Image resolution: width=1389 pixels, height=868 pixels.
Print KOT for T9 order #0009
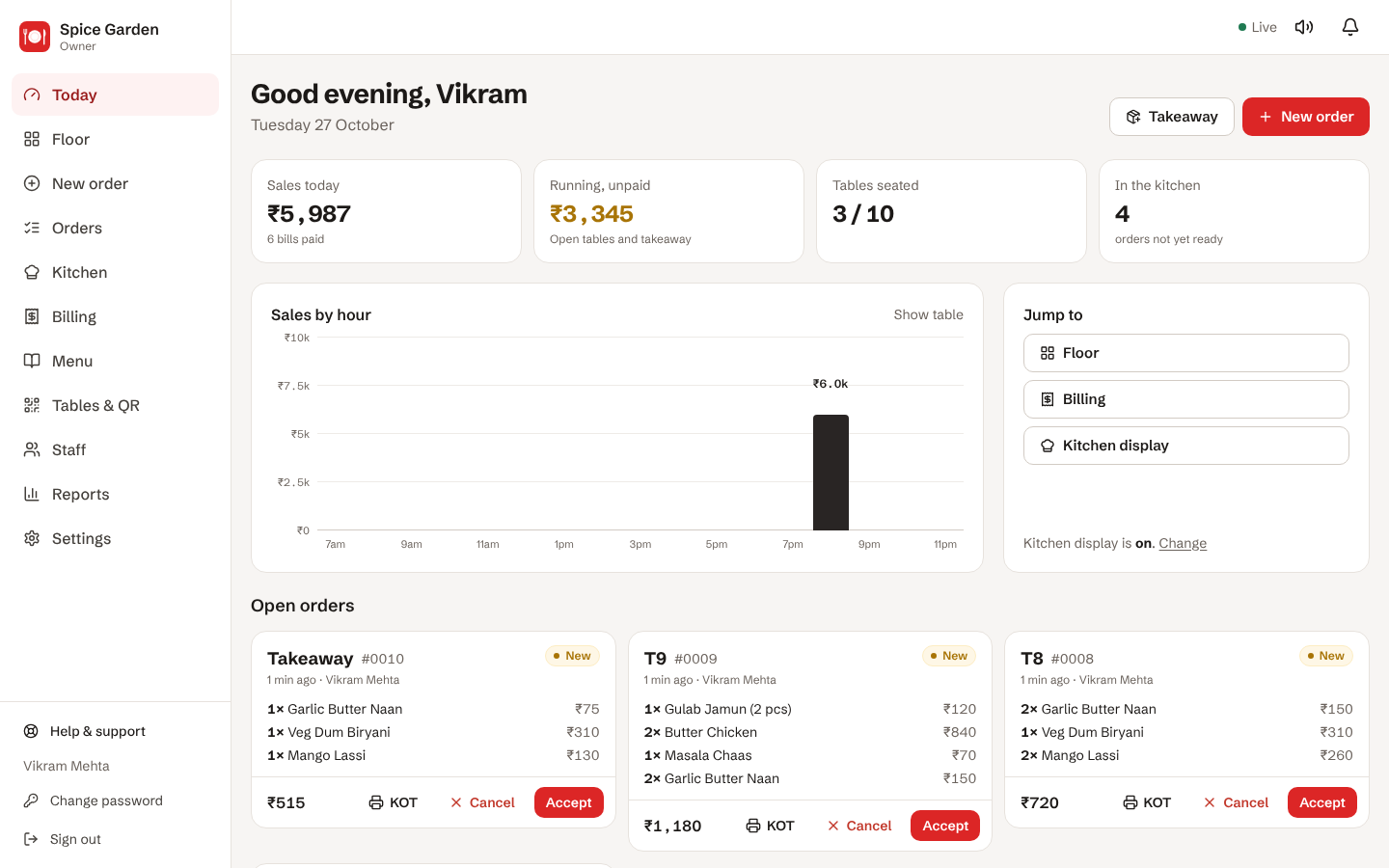770,826
